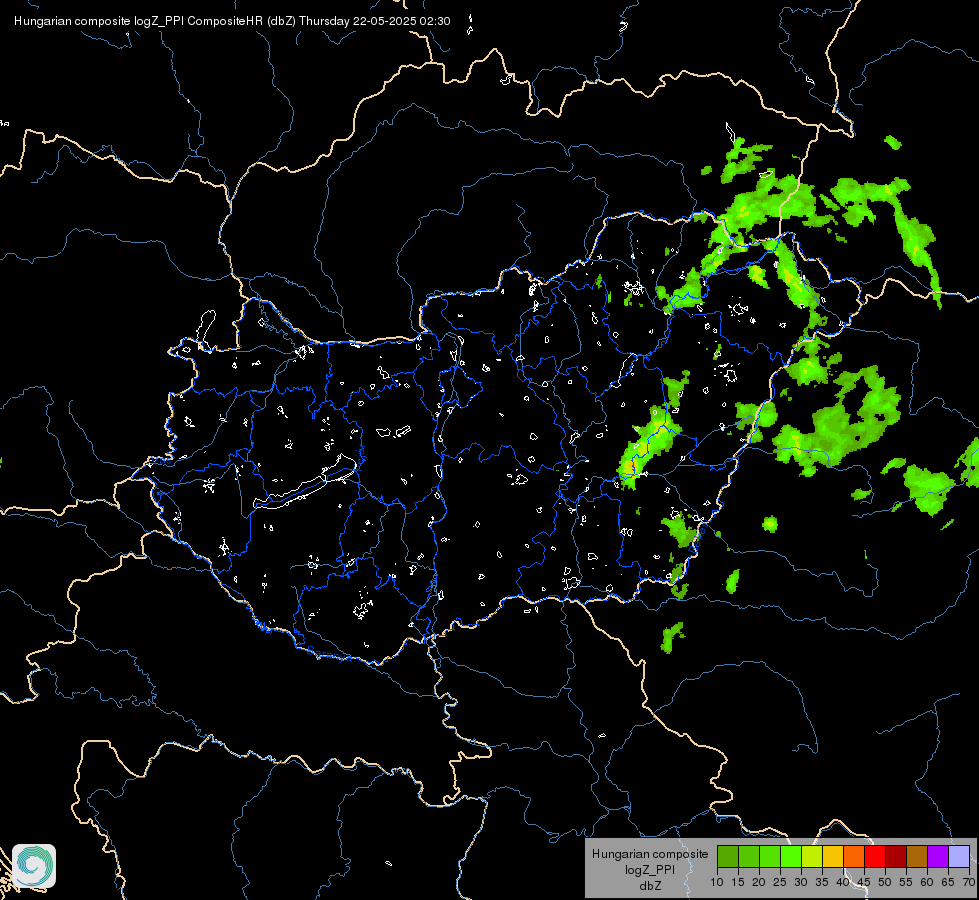Click the 25–30 dBZ bright green swatch
This screenshot has width=979, height=900.
(x=790, y=856)
